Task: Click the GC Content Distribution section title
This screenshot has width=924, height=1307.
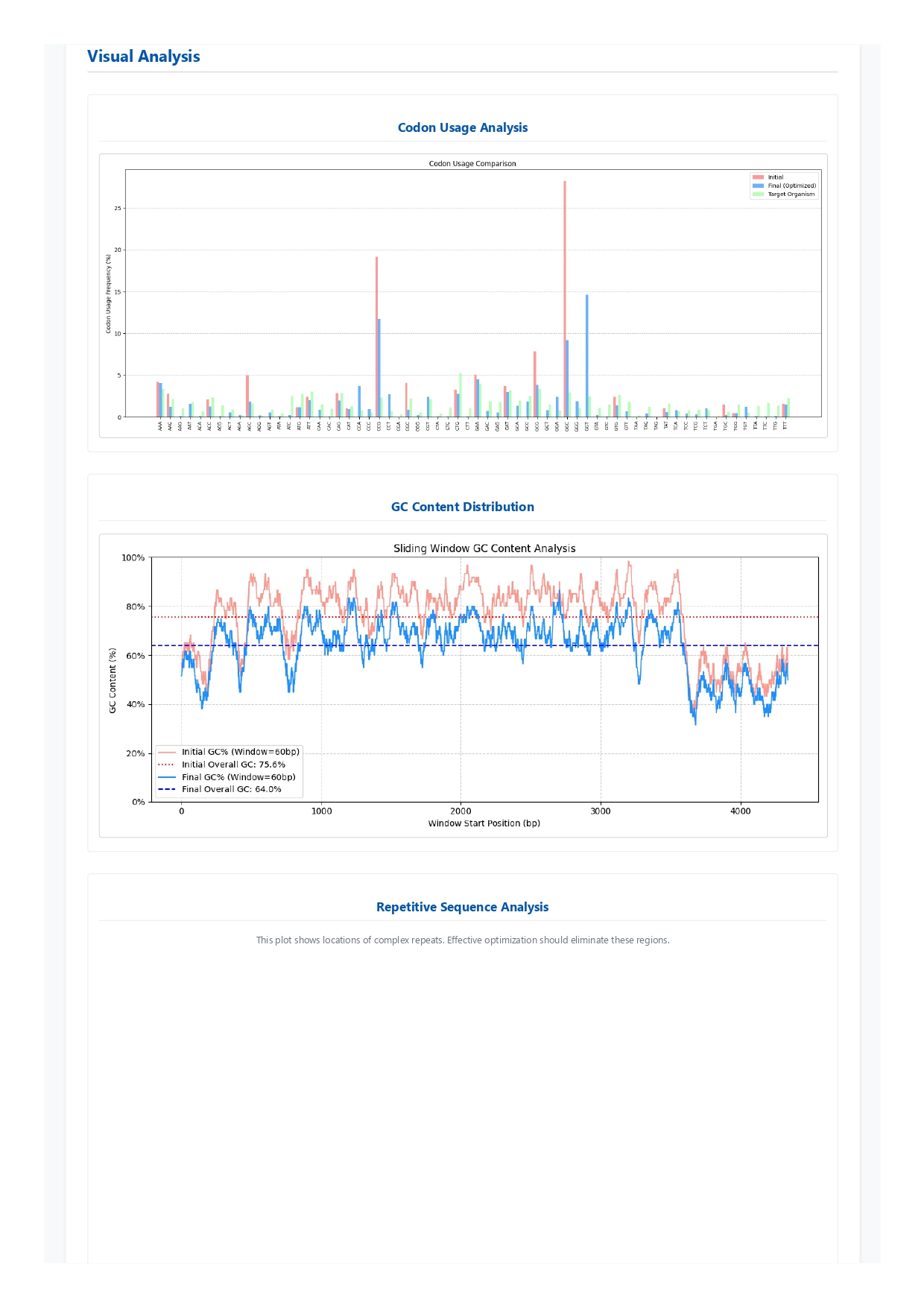Action: click(x=462, y=507)
